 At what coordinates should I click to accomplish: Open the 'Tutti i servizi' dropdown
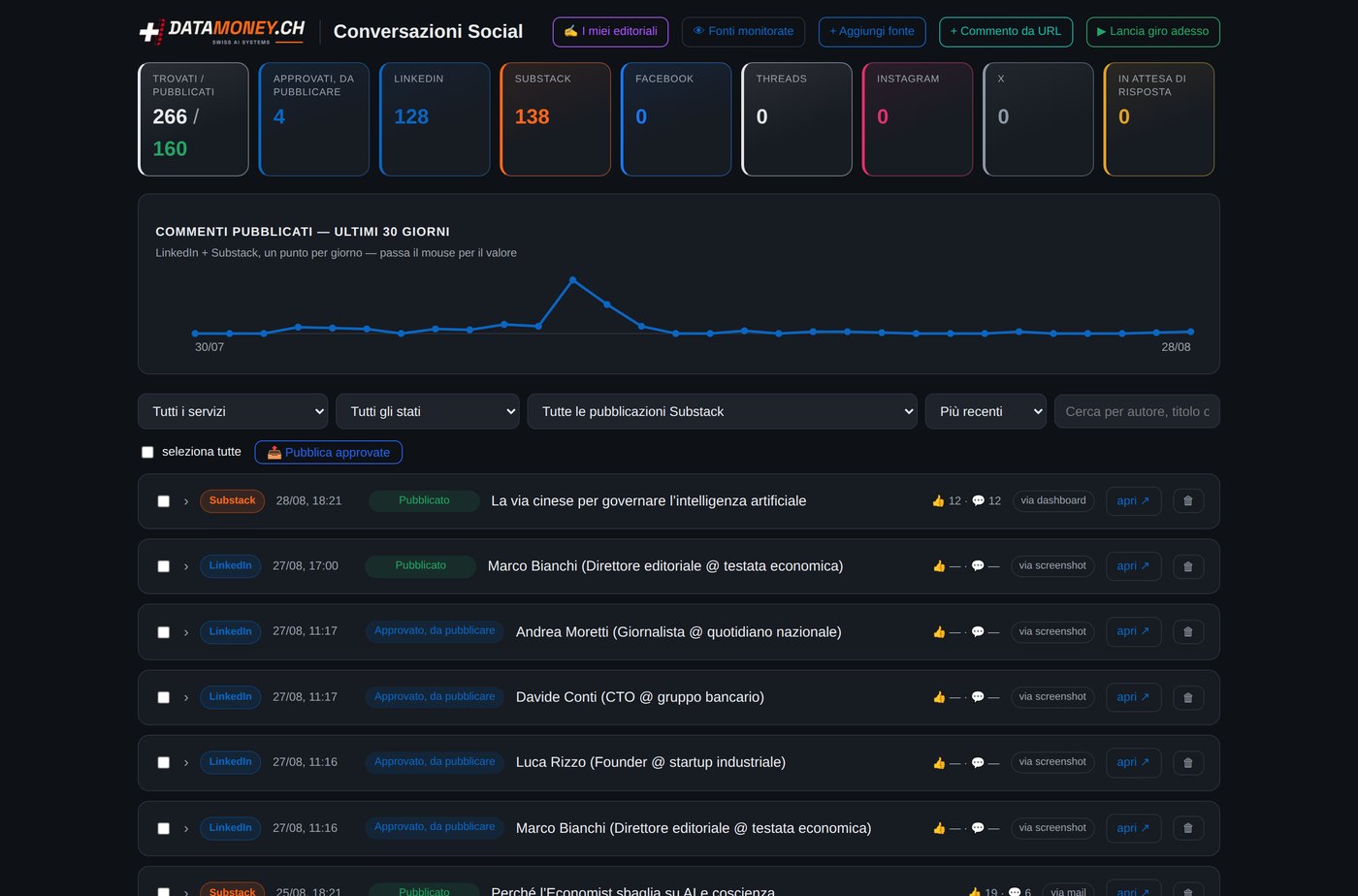(233, 411)
